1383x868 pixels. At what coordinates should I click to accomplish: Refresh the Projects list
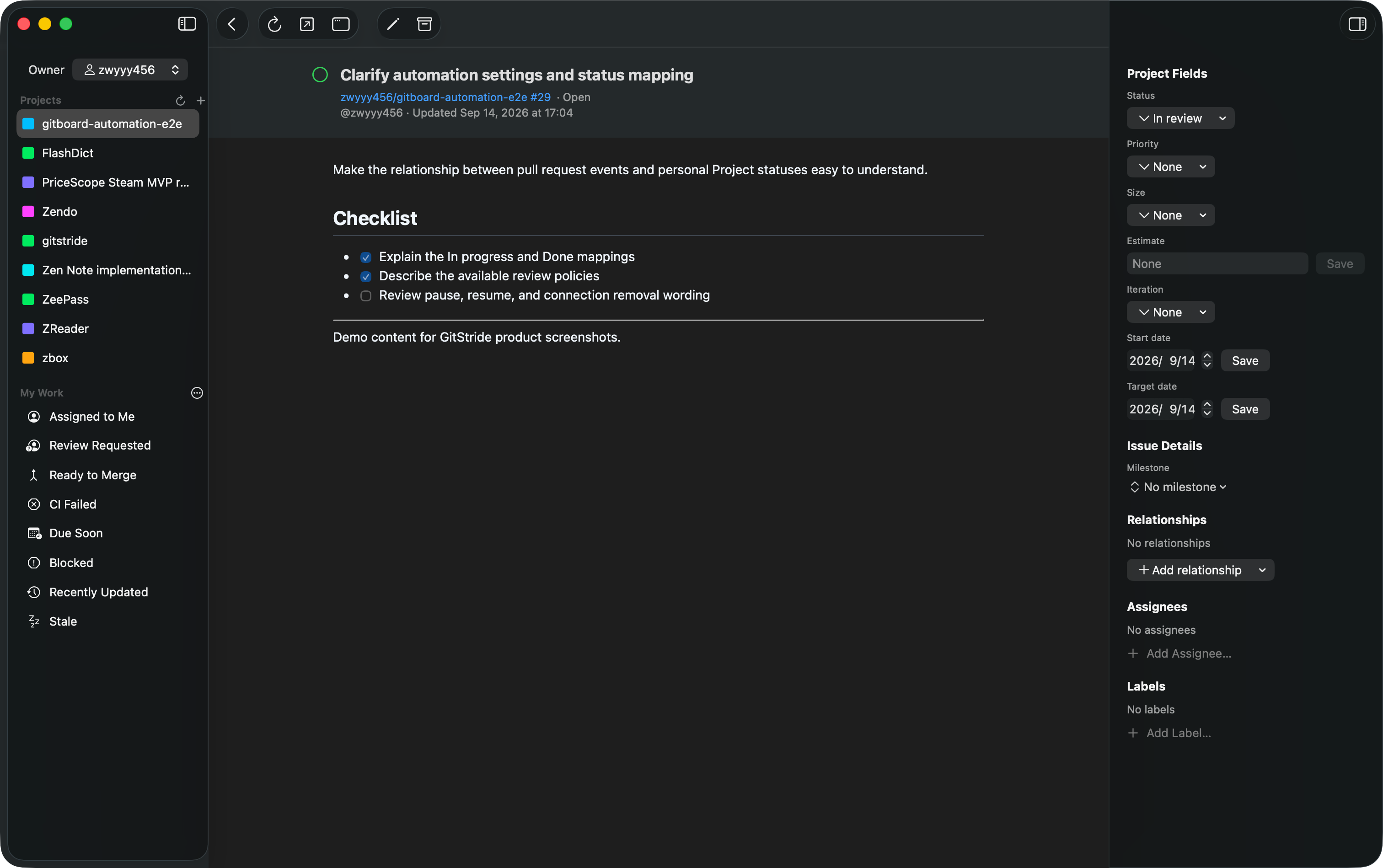(x=180, y=101)
